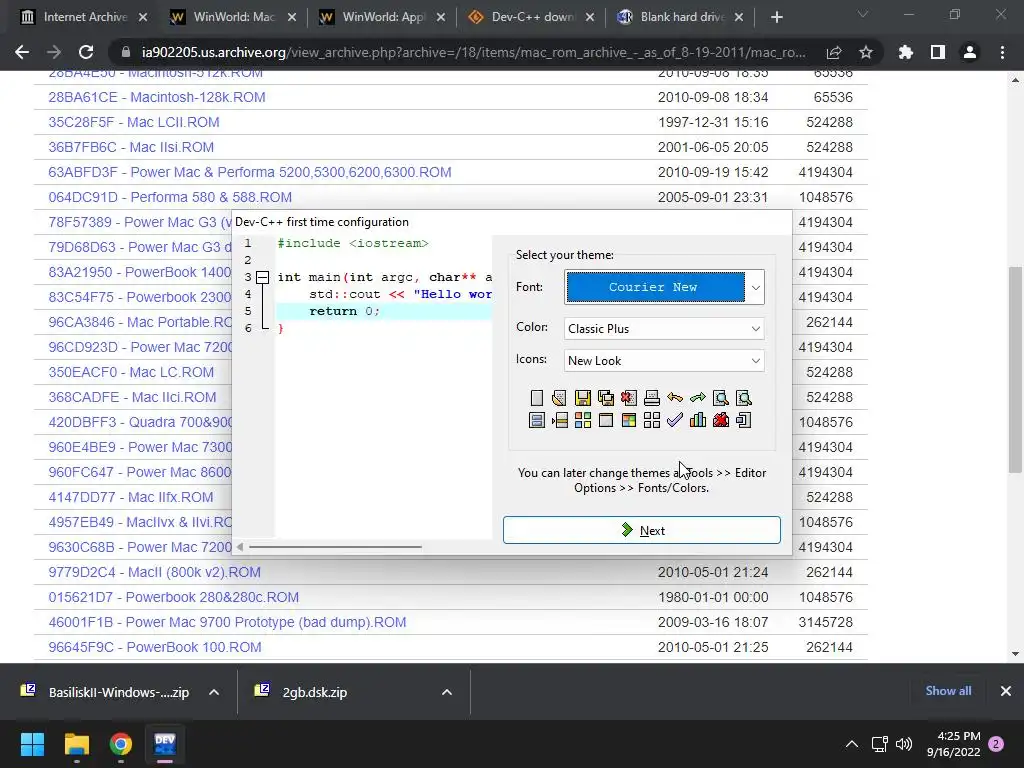Viewport: 1024px width, 768px height.
Task: Click the page vertical scrollbar thumb
Action: tap(1015, 370)
